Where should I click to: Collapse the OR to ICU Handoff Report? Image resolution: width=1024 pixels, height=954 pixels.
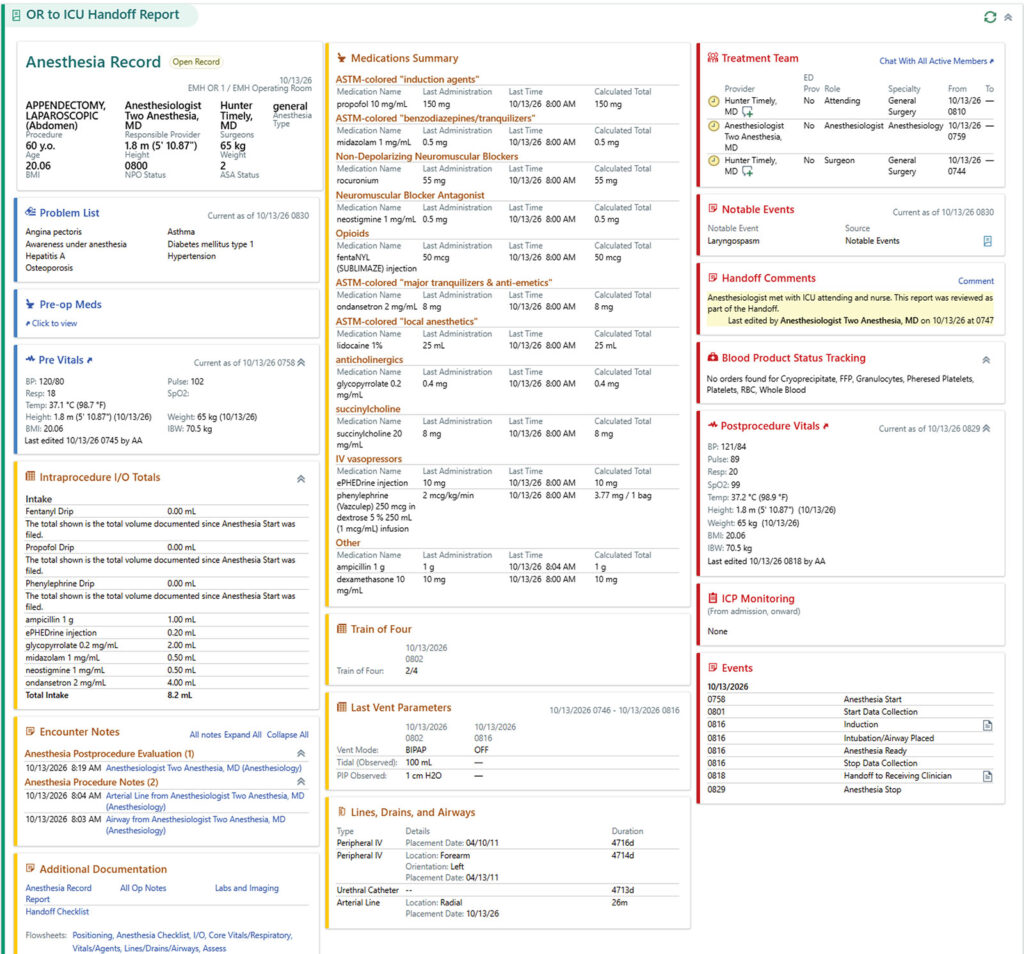pyautogui.click(x=1008, y=18)
